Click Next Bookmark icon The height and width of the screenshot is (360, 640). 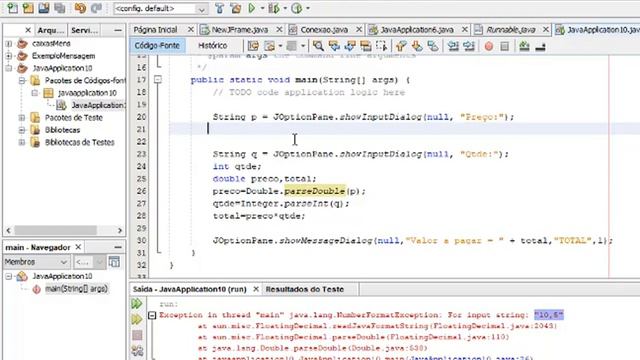(x=417, y=46)
